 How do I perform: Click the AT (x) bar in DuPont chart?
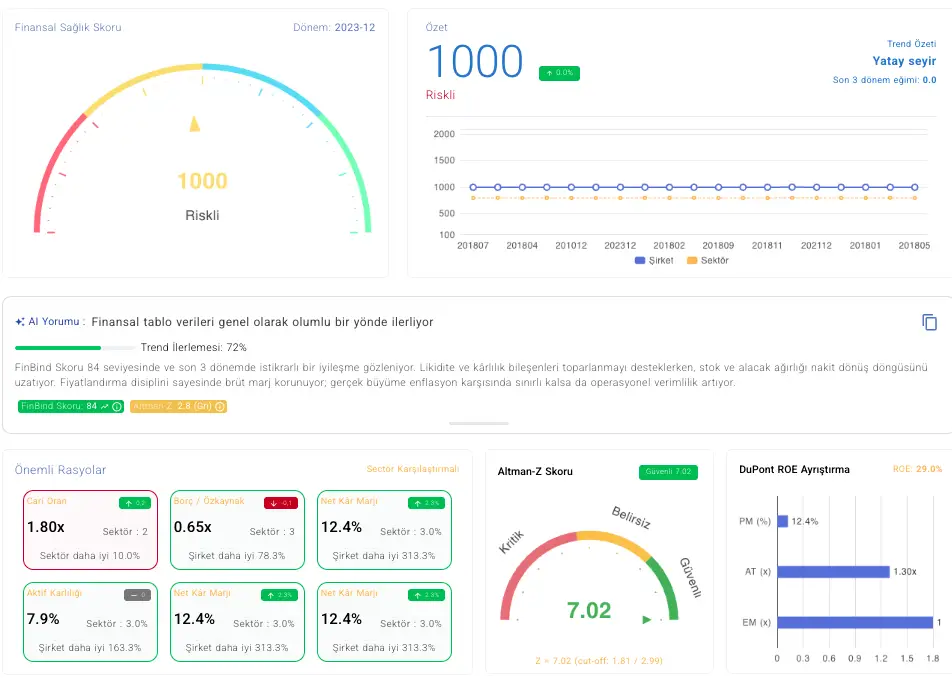click(x=832, y=572)
